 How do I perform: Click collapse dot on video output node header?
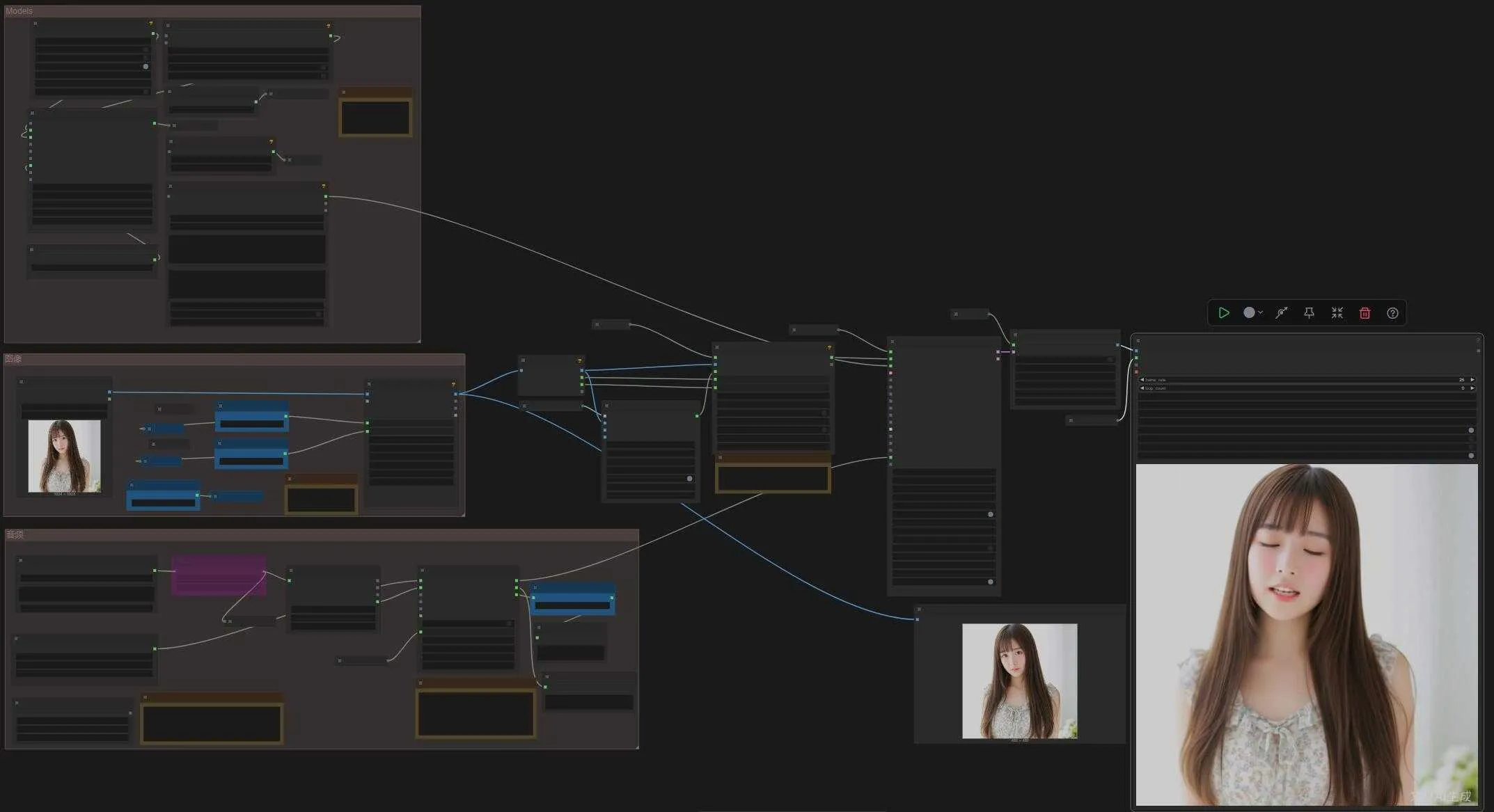coord(1138,341)
